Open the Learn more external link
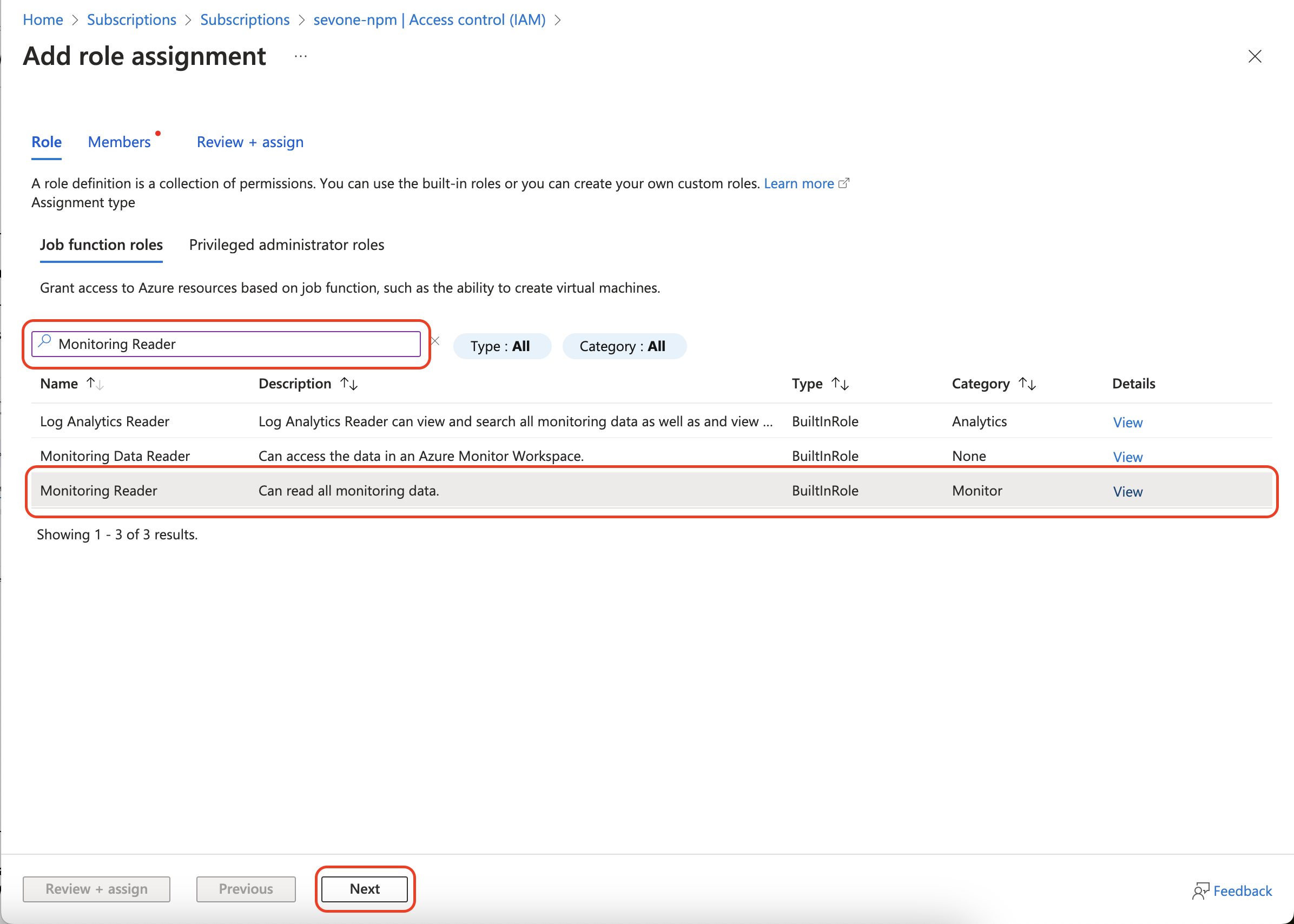 click(806, 183)
